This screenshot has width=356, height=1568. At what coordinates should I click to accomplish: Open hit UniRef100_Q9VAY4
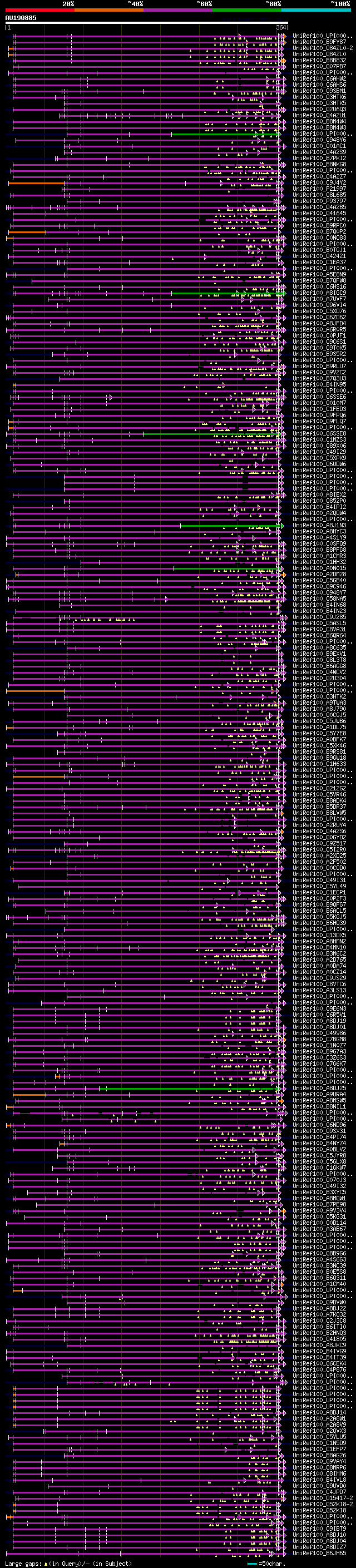319,1461
